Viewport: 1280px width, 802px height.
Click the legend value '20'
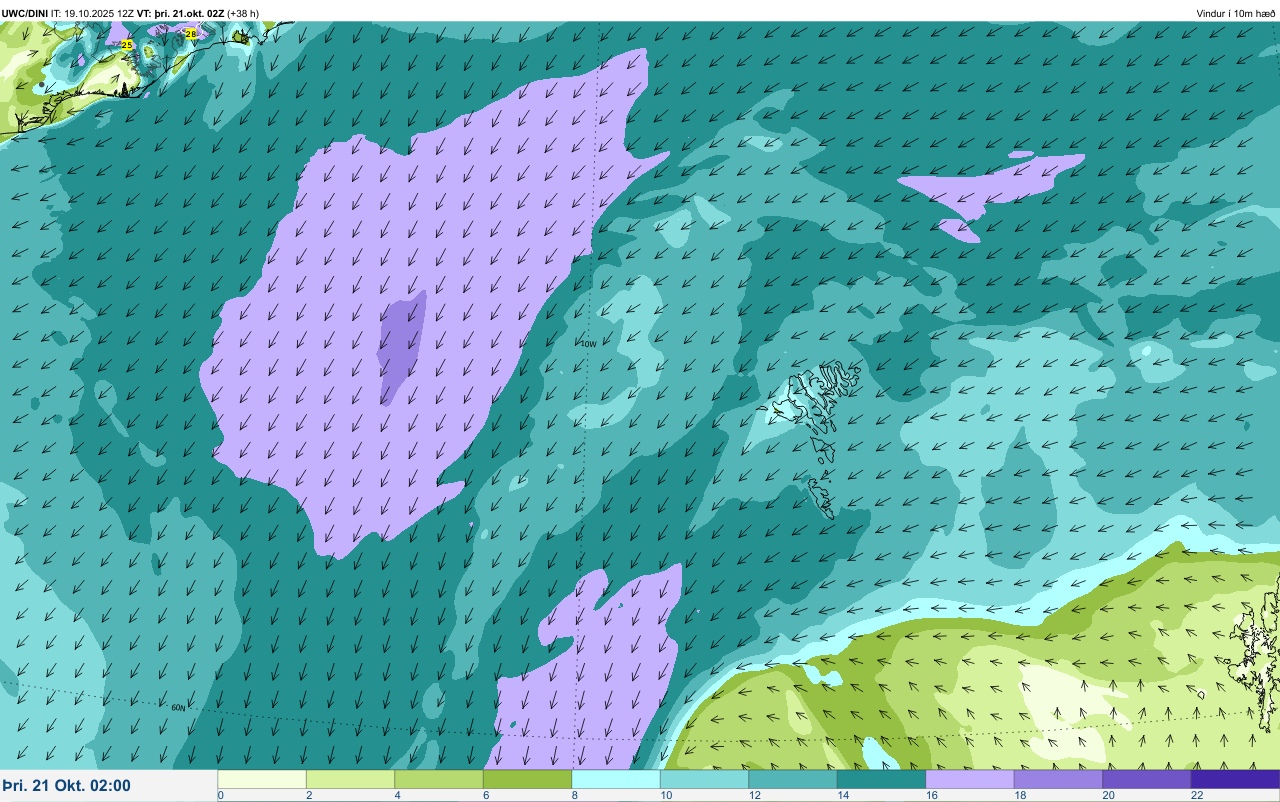point(1108,795)
